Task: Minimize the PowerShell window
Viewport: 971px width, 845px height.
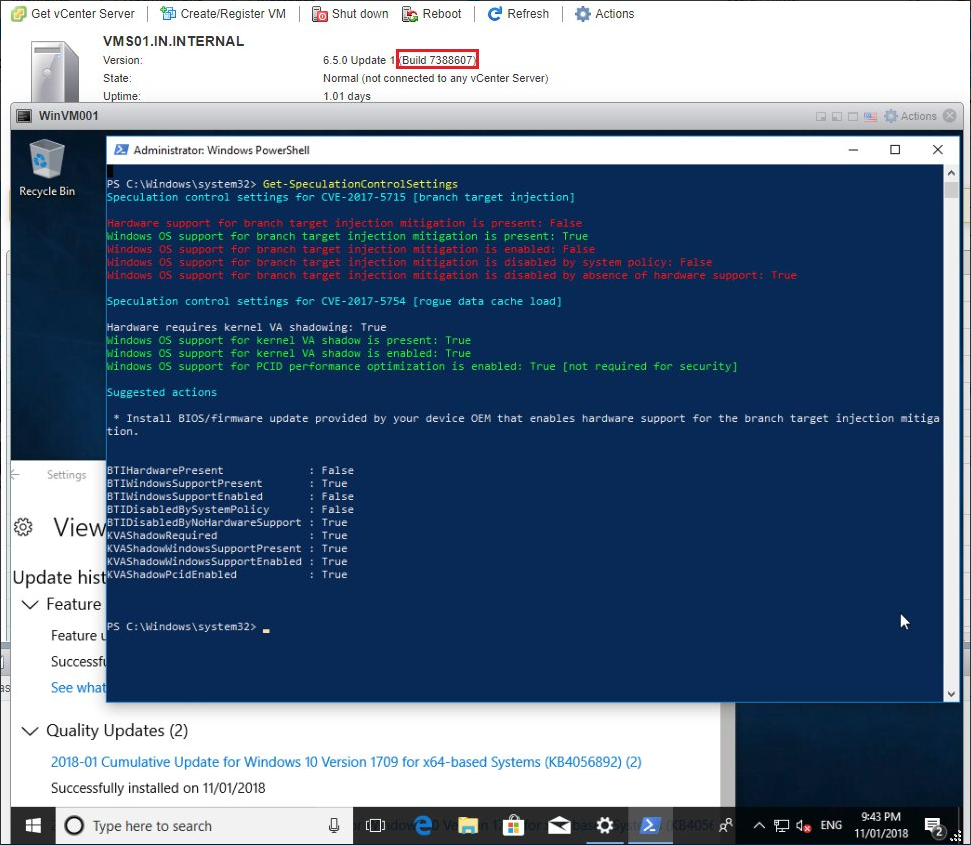Action: tap(853, 150)
